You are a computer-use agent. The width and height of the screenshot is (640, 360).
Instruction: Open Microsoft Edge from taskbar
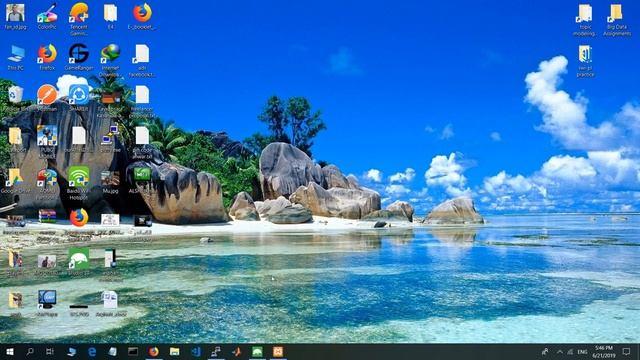point(92,351)
